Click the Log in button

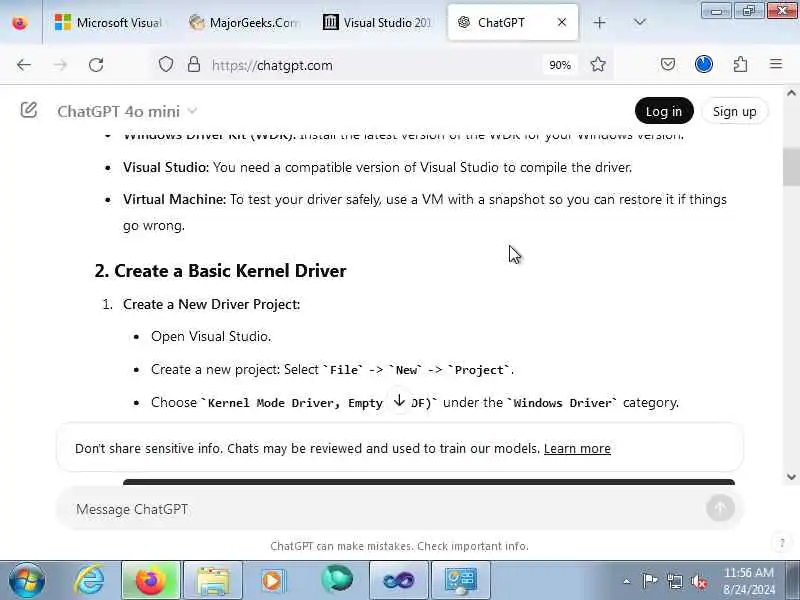point(664,111)
